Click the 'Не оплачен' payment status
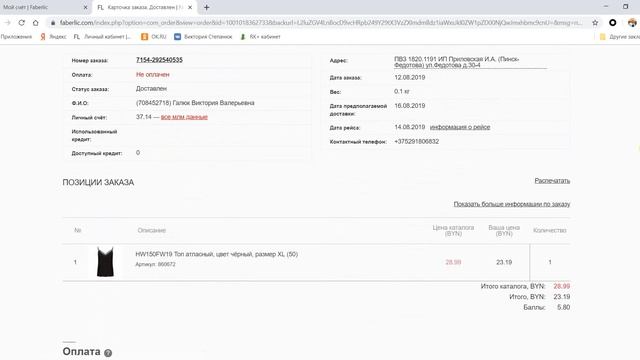Screen dimensions: 640x360 (x=153, y=75)
